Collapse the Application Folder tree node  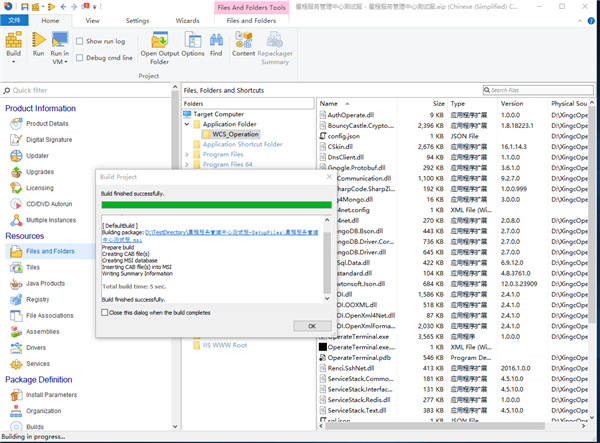tap(187, 124)
